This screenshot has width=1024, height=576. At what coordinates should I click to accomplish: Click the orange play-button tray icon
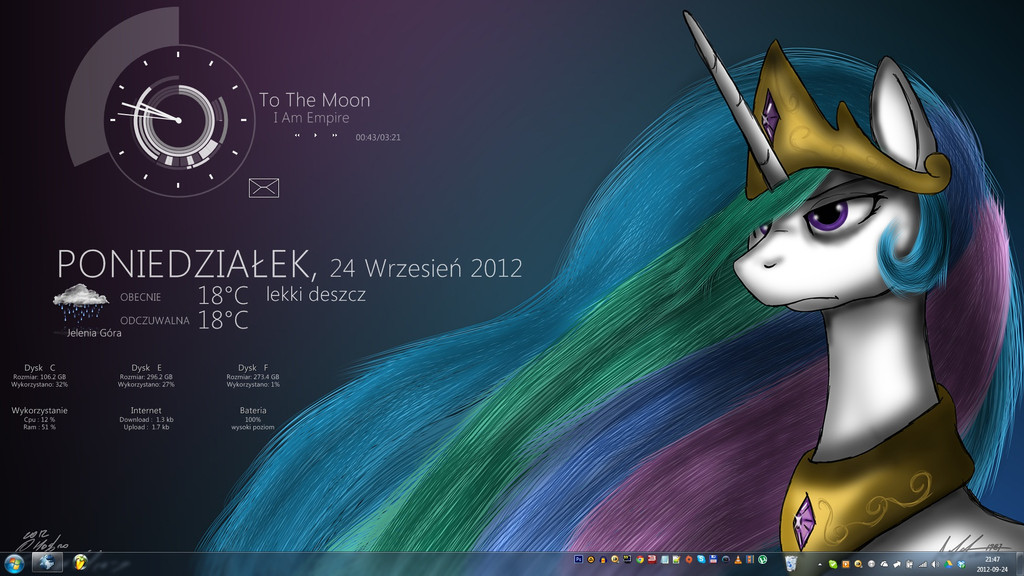click(846, 564)
